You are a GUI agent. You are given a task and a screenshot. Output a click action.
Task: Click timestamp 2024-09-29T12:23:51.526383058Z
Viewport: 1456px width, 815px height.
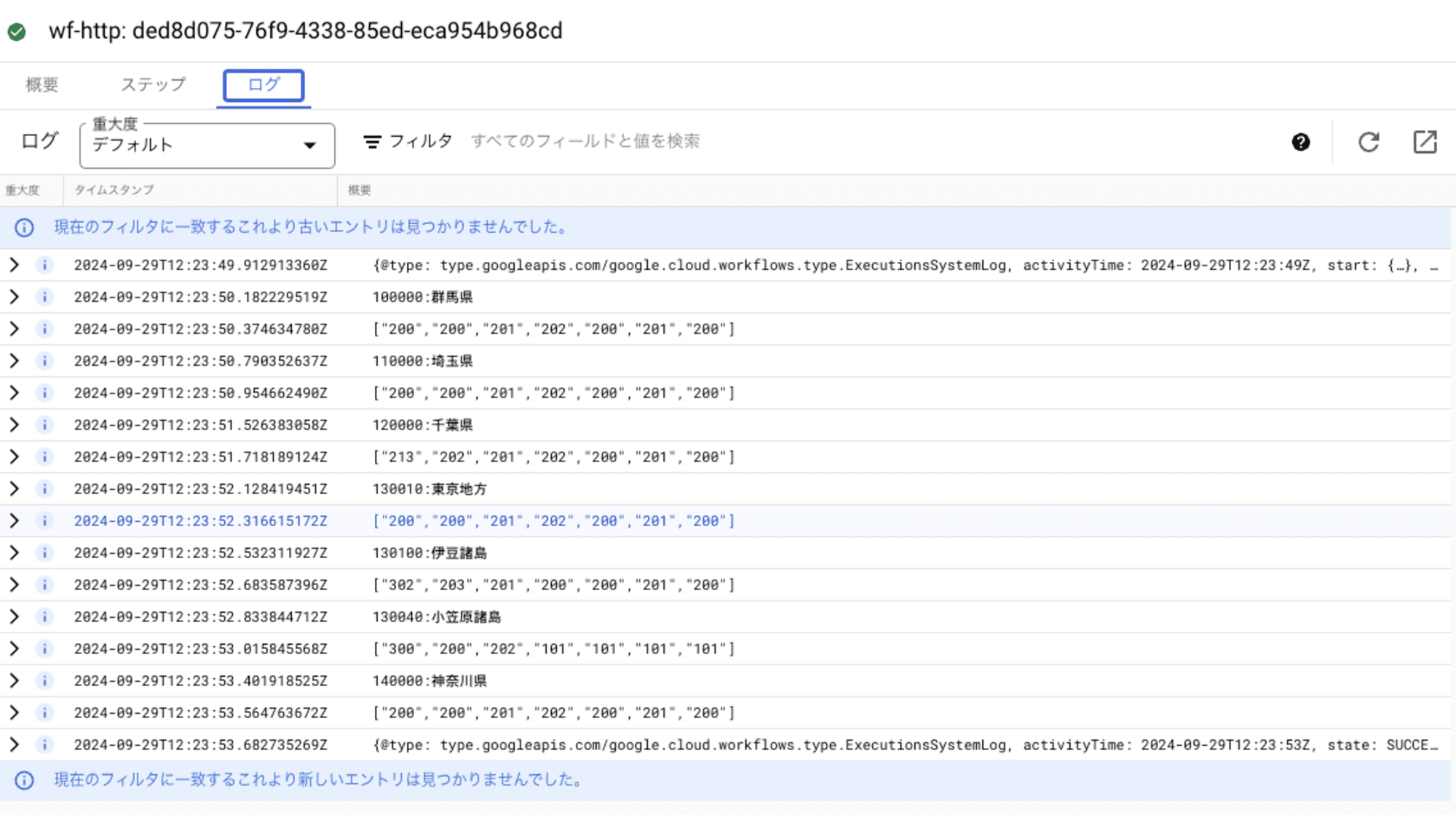pyautogui.click(x=201, y=425)
